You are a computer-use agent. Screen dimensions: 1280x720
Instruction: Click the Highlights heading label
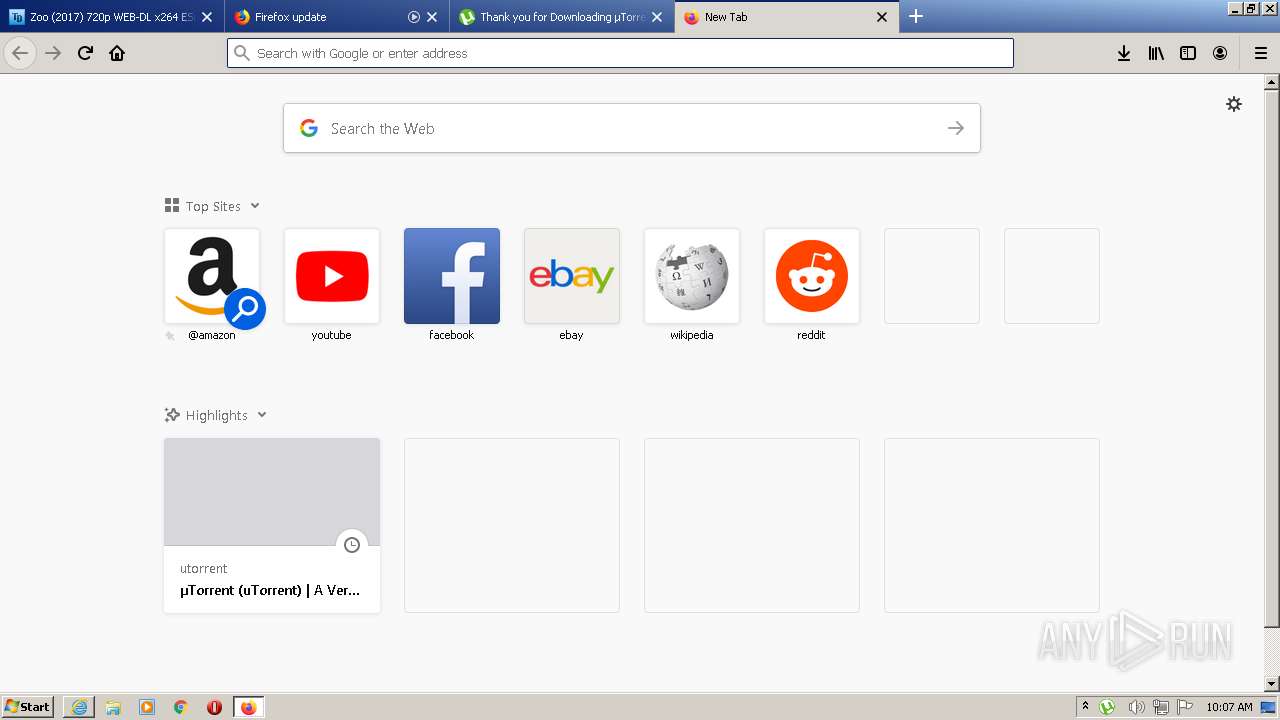(216, 415)
